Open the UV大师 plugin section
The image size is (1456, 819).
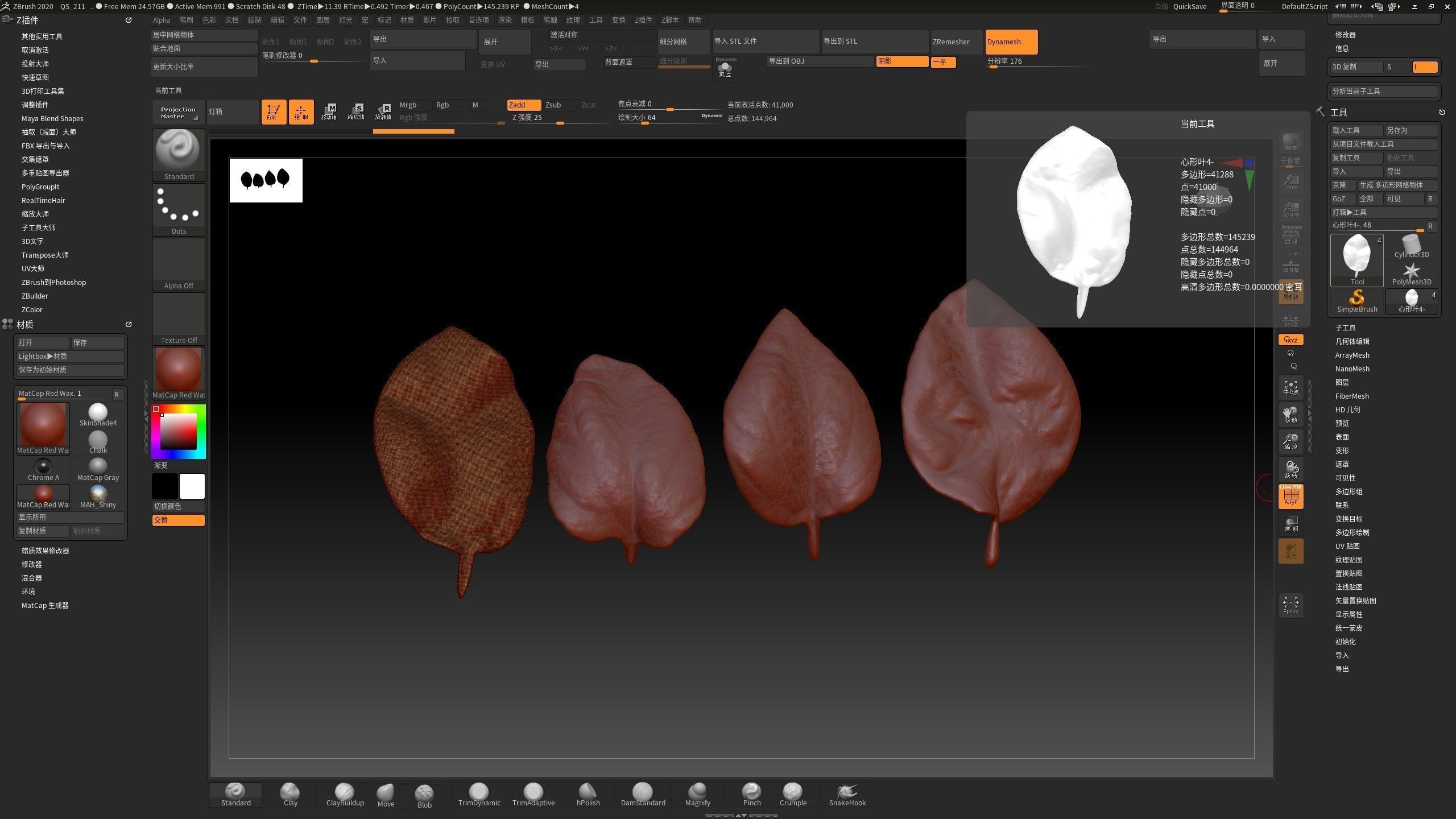[x=33, y=268]
